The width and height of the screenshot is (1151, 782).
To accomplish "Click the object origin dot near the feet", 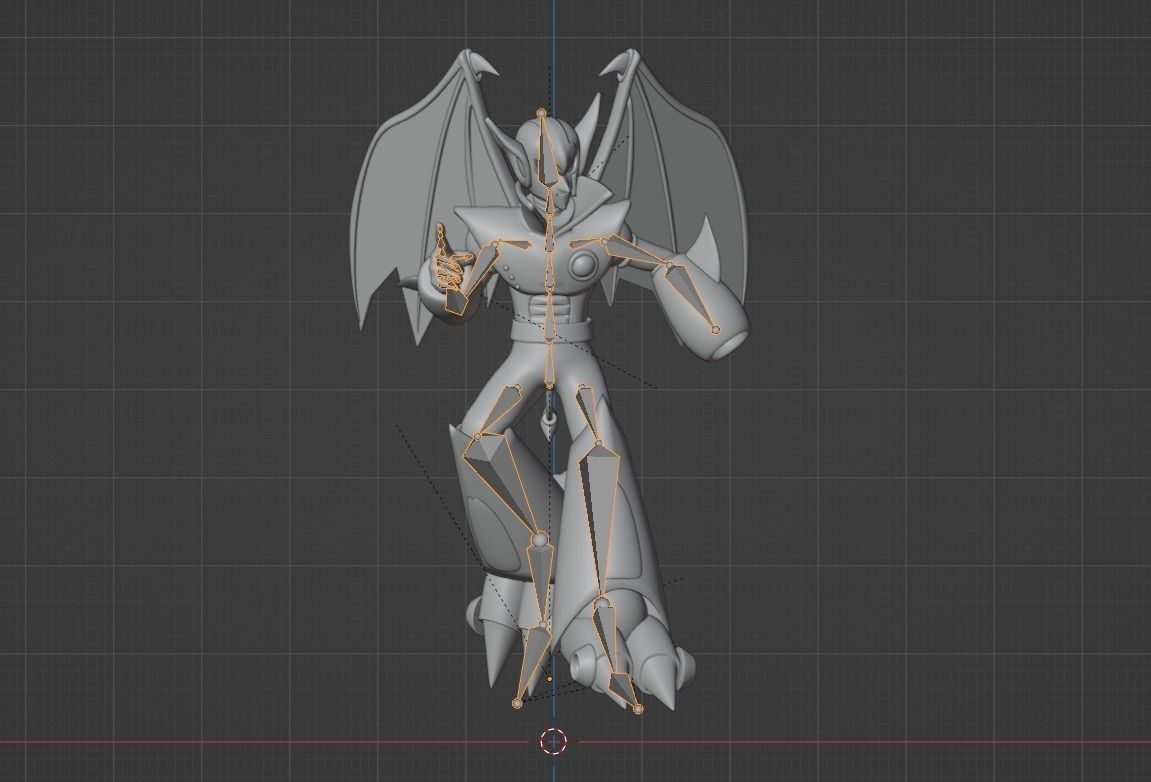I will pyautogui.click(x=550, y=679).
